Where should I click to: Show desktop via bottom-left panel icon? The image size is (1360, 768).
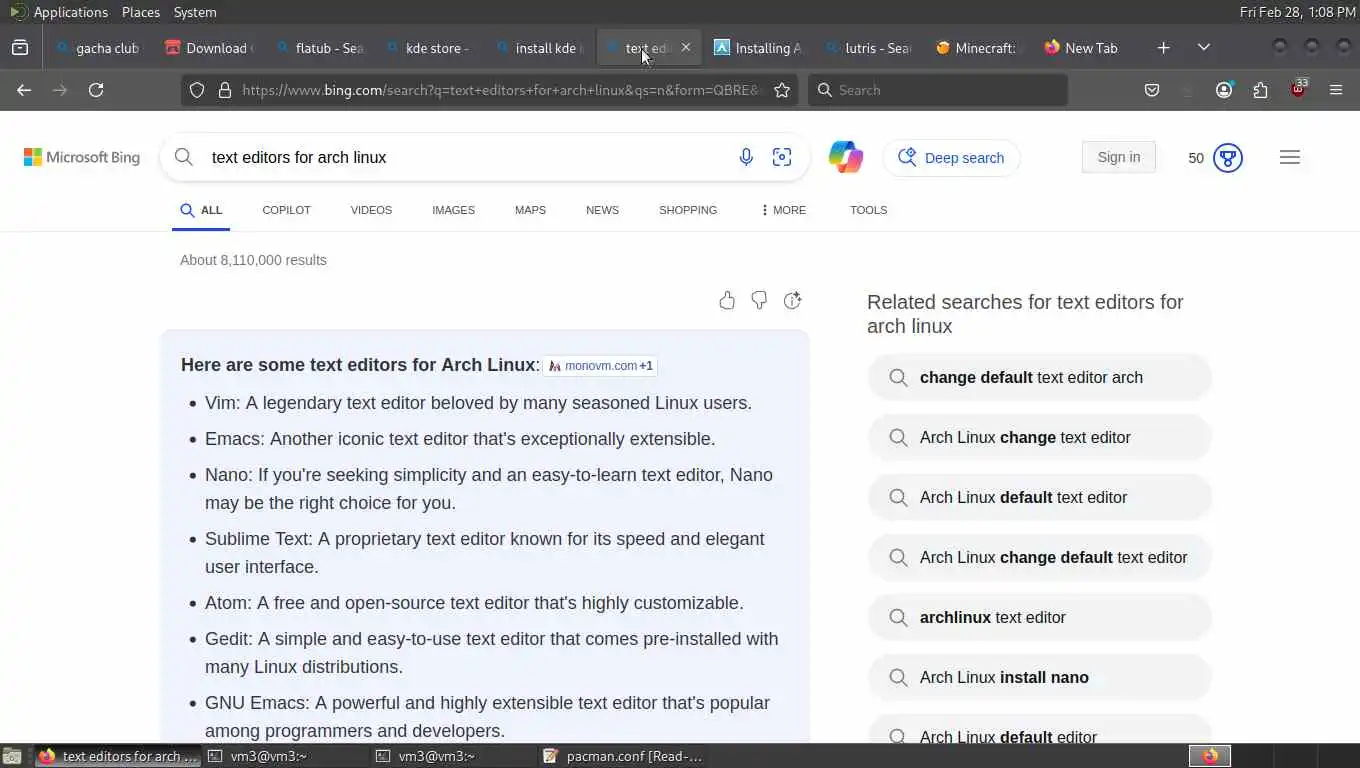(12, 756)
